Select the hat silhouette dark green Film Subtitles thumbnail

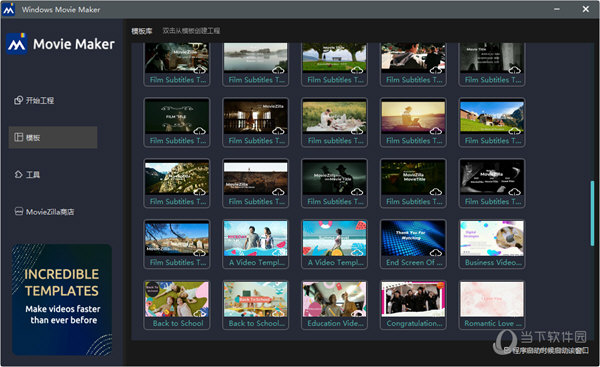(x=334, y=178)
